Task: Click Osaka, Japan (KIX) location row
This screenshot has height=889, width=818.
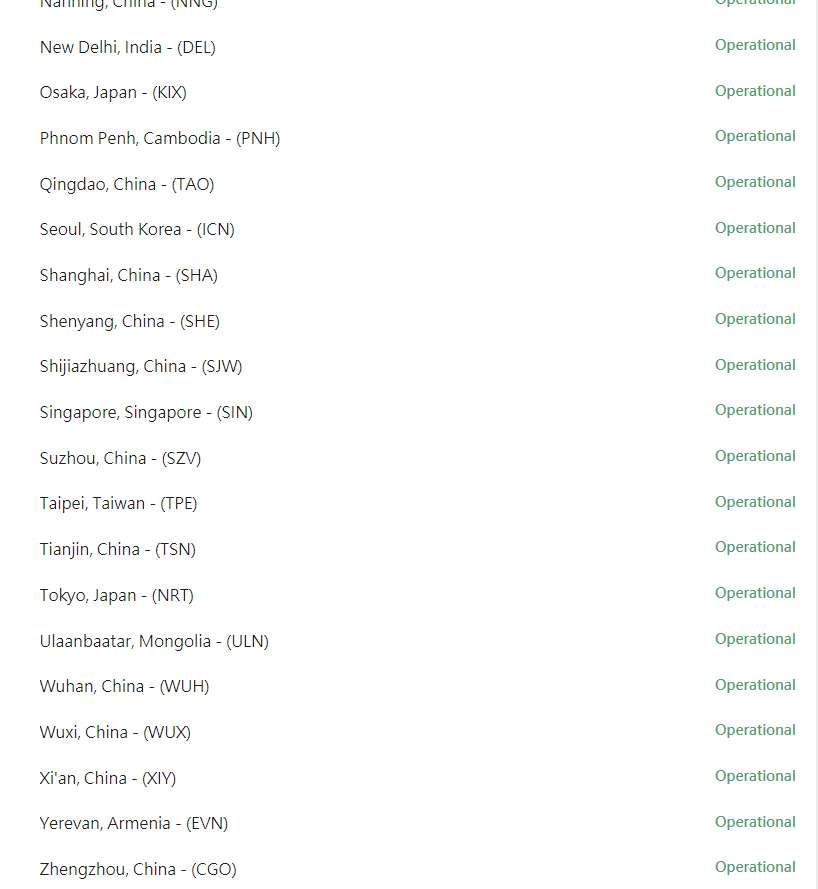Action: [x=113, y=92]
